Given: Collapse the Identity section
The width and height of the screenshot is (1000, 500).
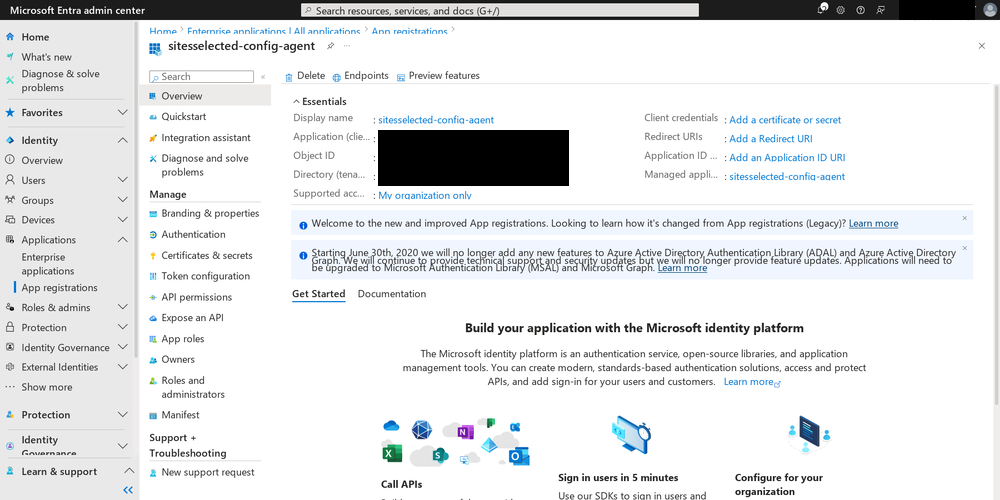Looking at the screenshot, I should (123, 140).
